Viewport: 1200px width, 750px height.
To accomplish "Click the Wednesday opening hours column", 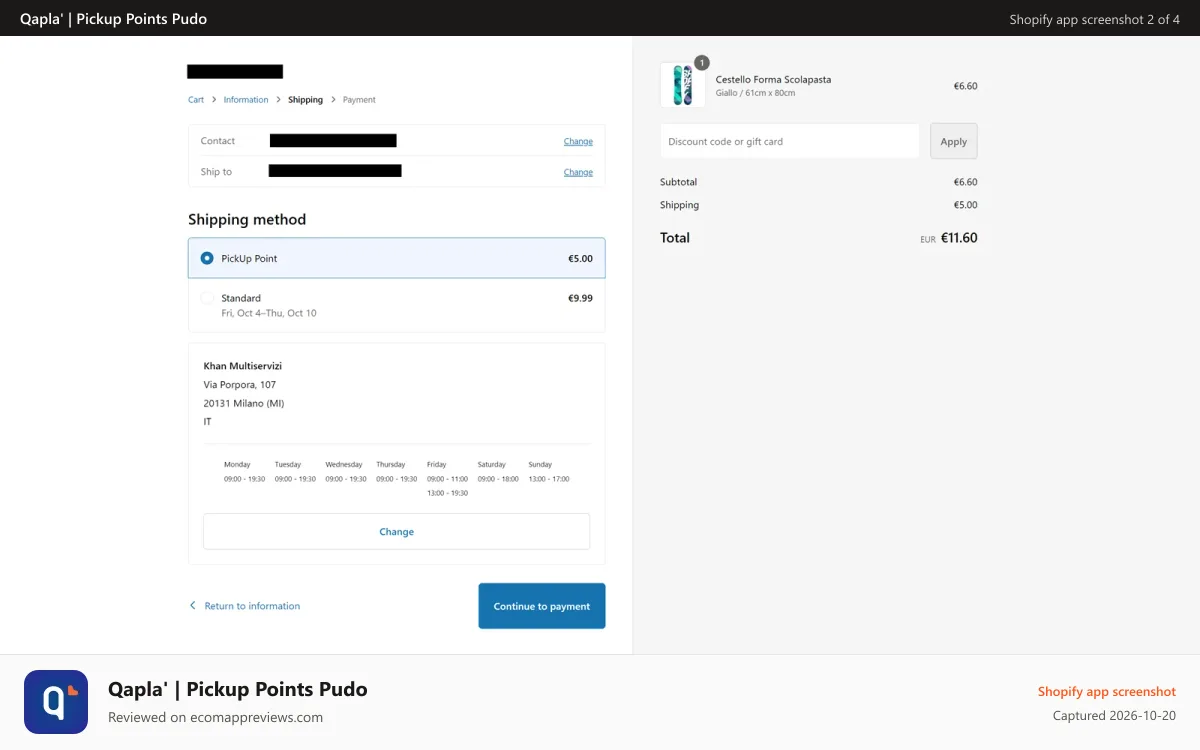I will 345,472.
